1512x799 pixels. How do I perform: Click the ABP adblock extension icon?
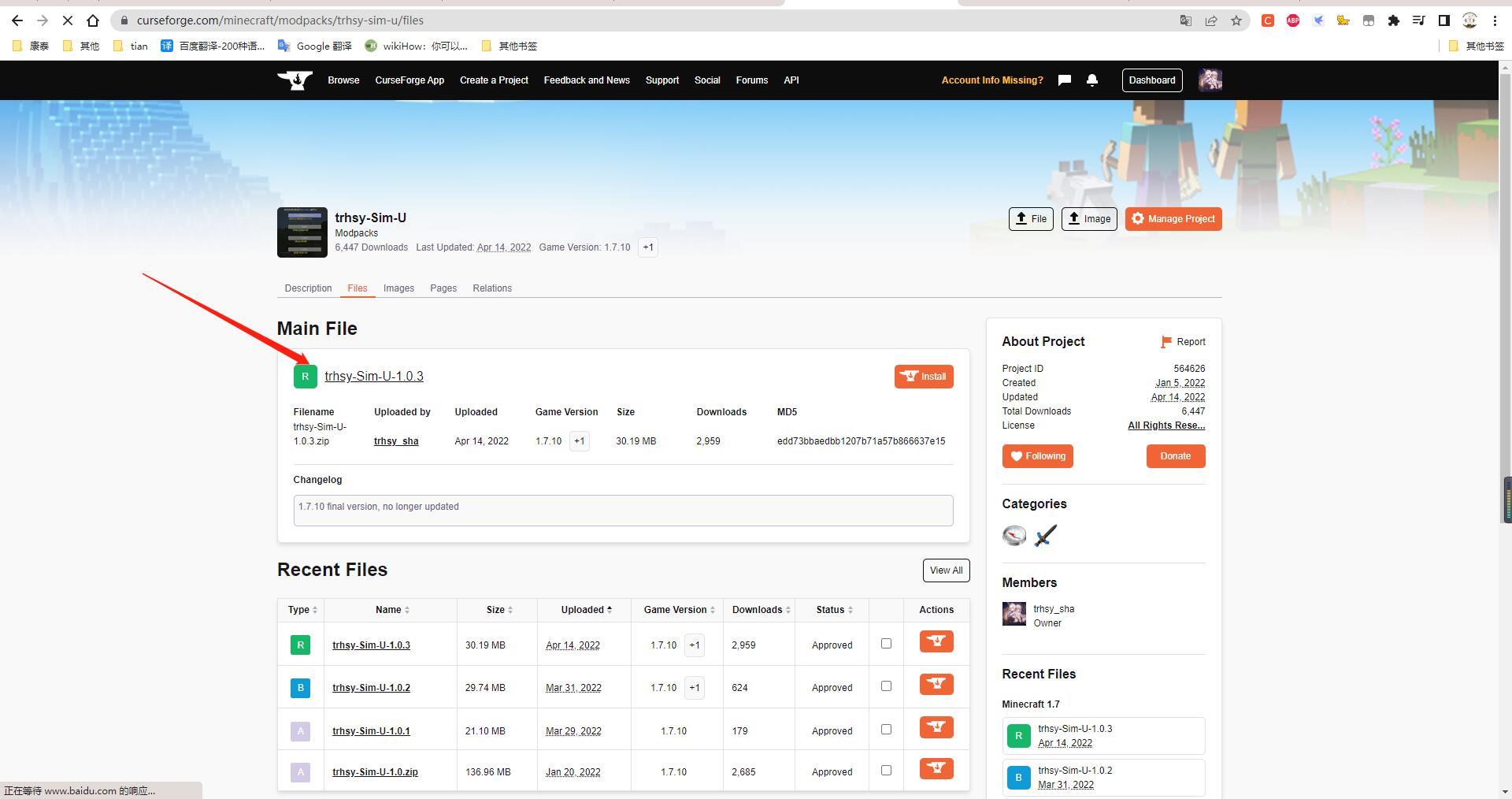pos(1293,20)
